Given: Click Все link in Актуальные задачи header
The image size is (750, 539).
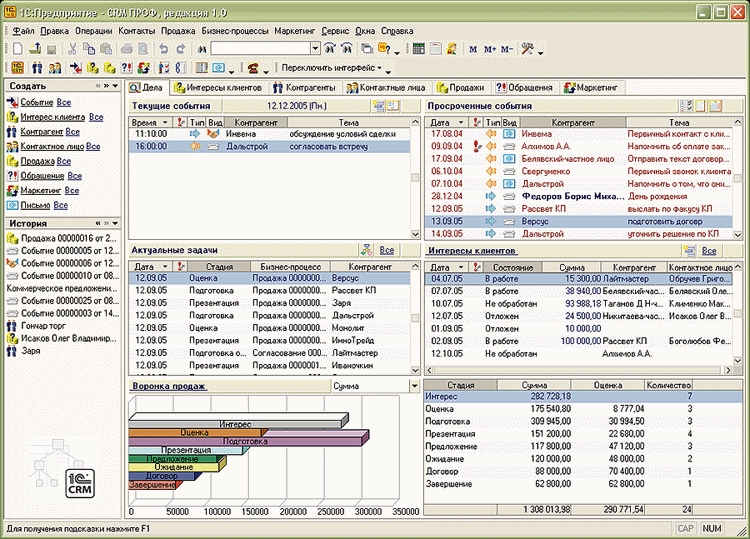Looking at the screenshot, I should [x=387, y=250].
